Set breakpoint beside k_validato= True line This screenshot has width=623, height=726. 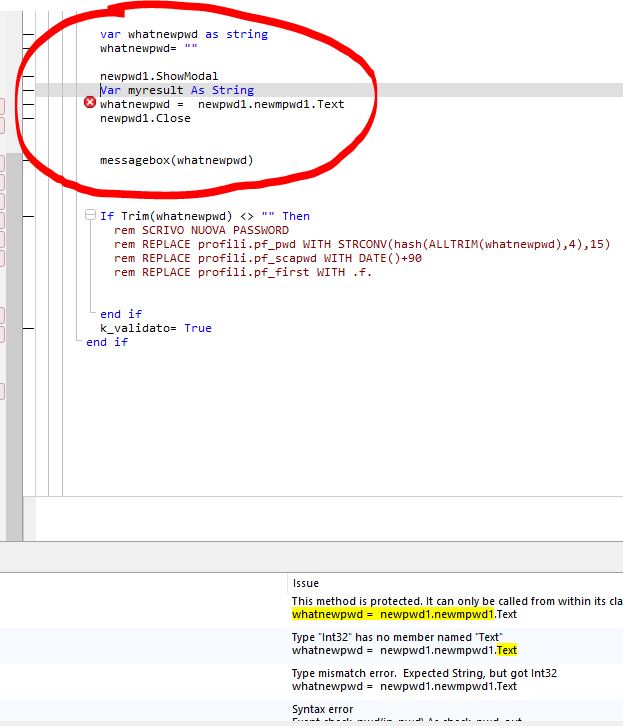click(x=27, y=328)
